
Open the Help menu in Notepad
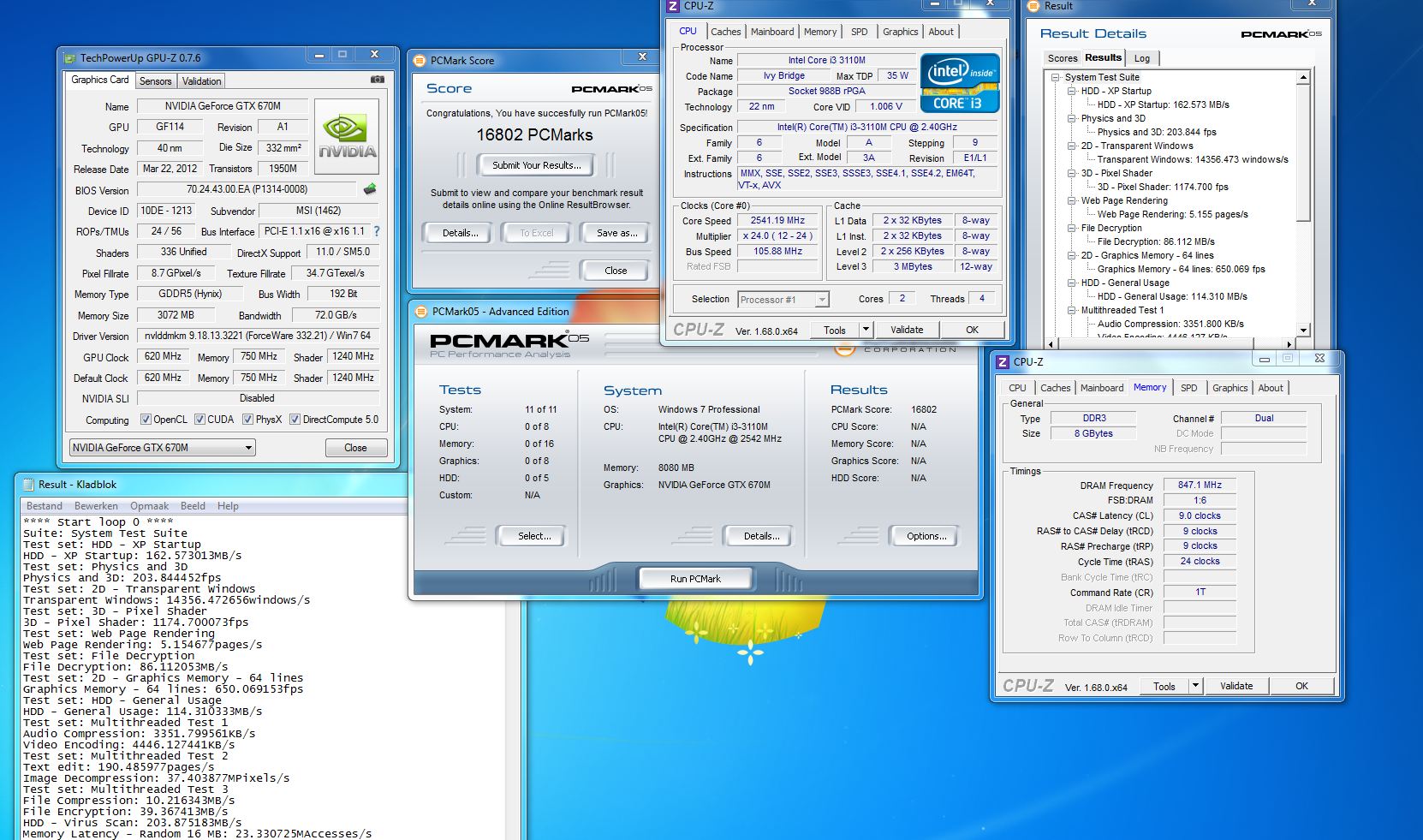(x=228, y=506)
